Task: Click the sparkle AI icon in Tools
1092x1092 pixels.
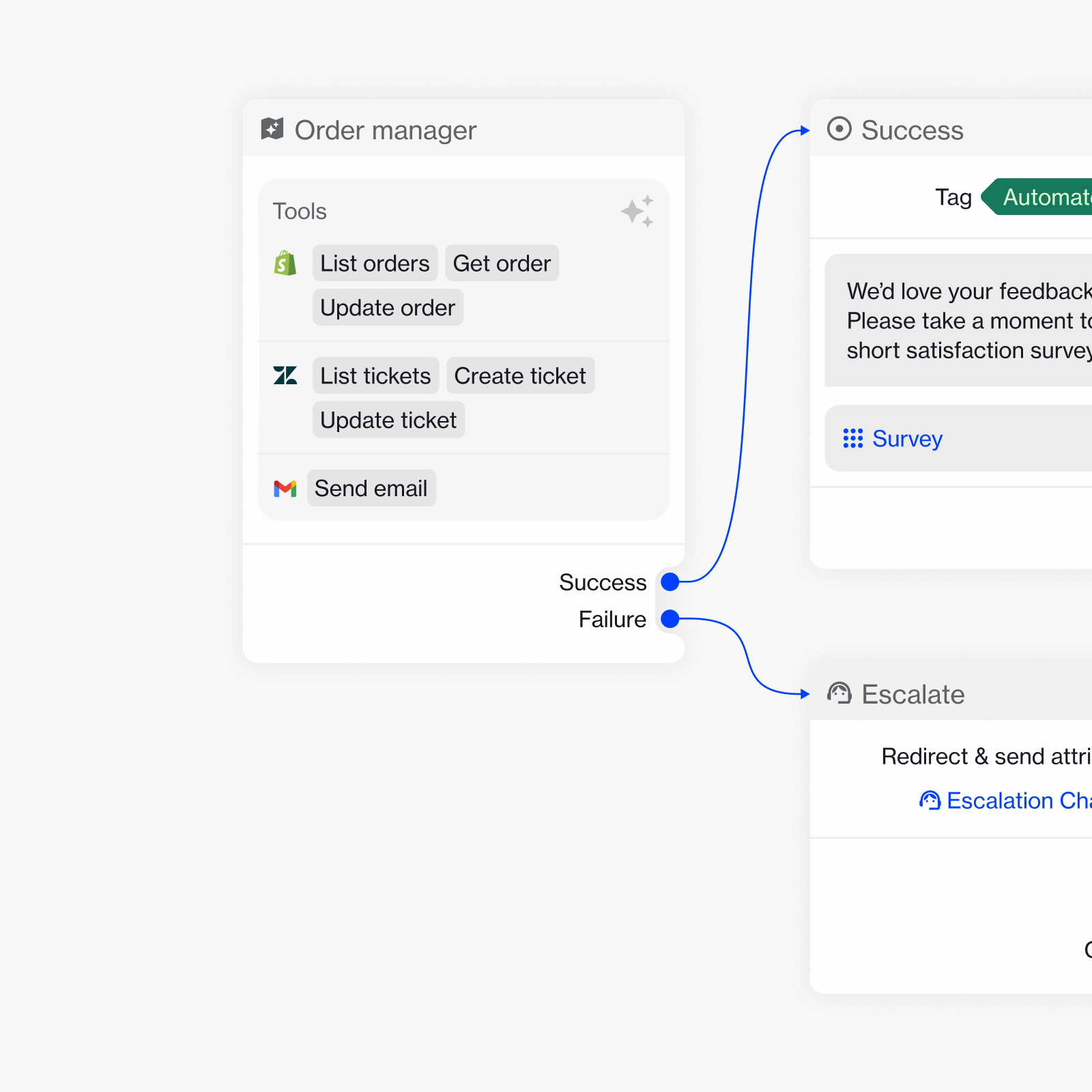Action: click(x=637, y=212)
